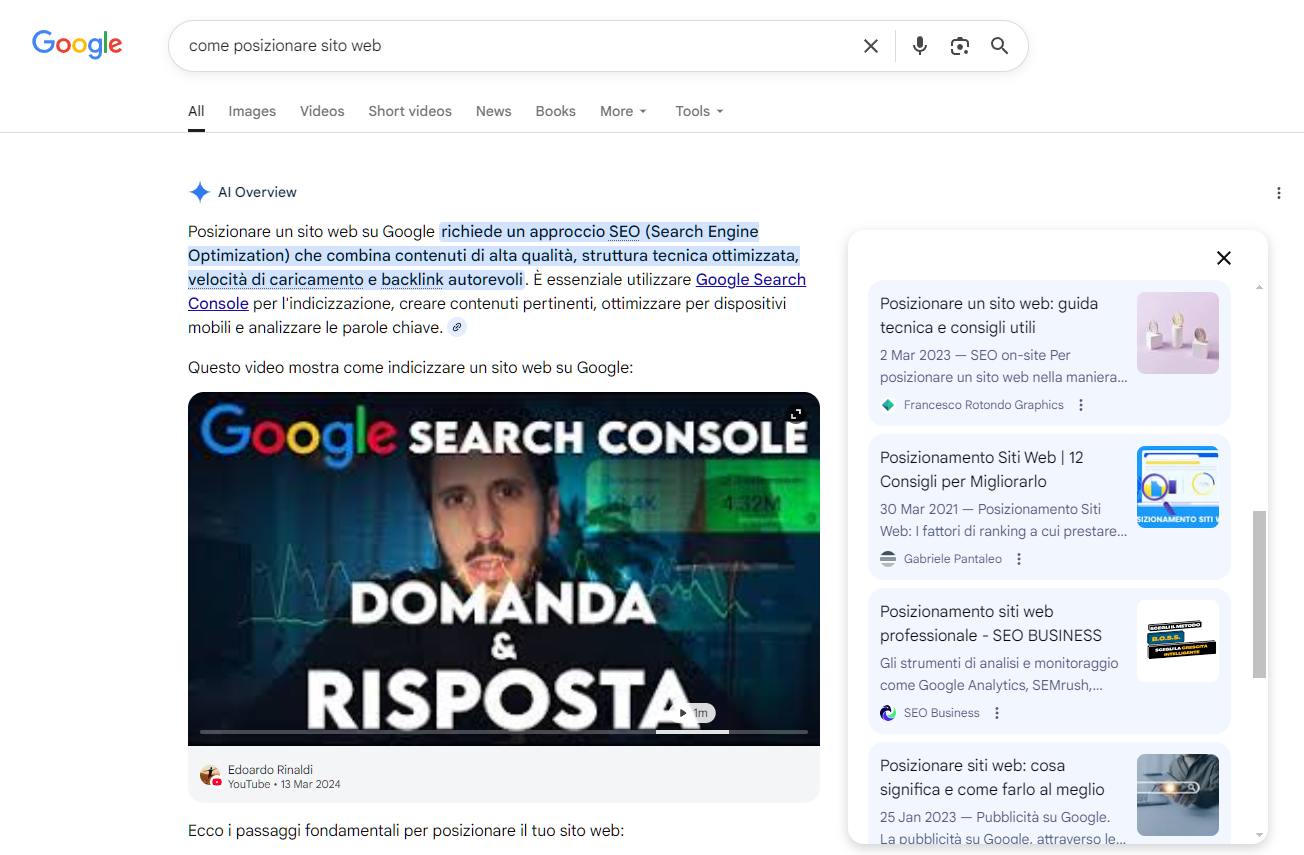This screenshot has width=1304, height=855.
Task: Copy the AI Overview link via the chain icon
Action: click(457, 326)
